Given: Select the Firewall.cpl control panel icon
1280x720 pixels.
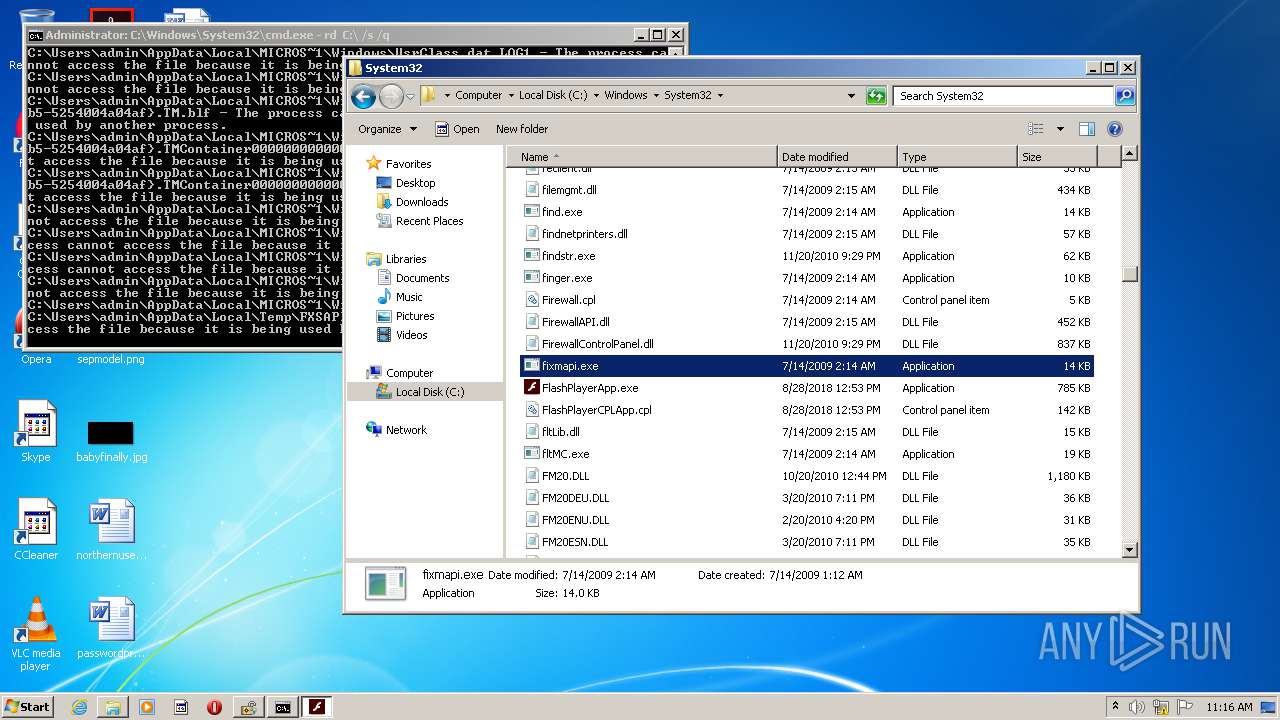Looking at the screenshot, I should (x=532, y=300).
